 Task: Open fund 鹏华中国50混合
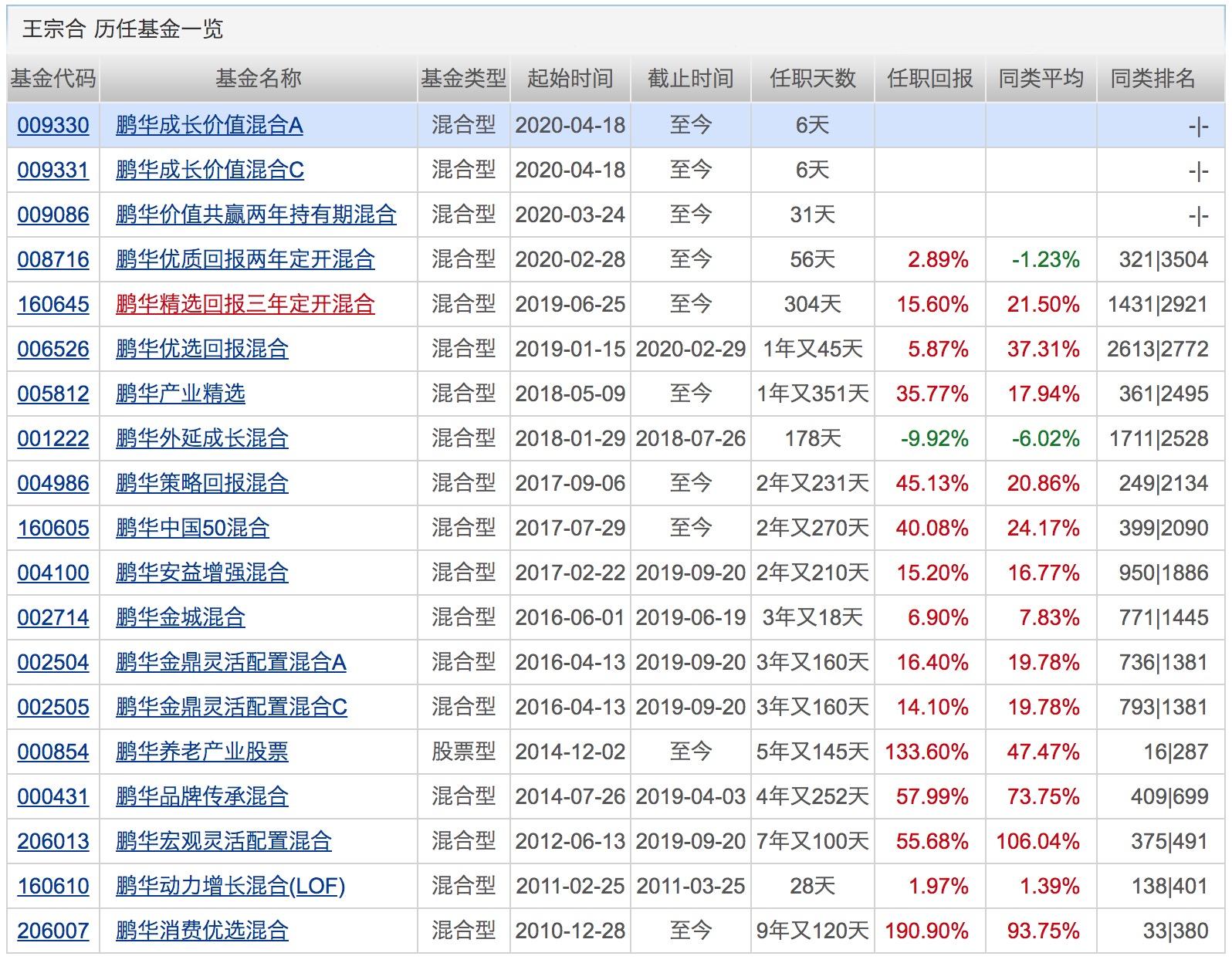[193, 528]
